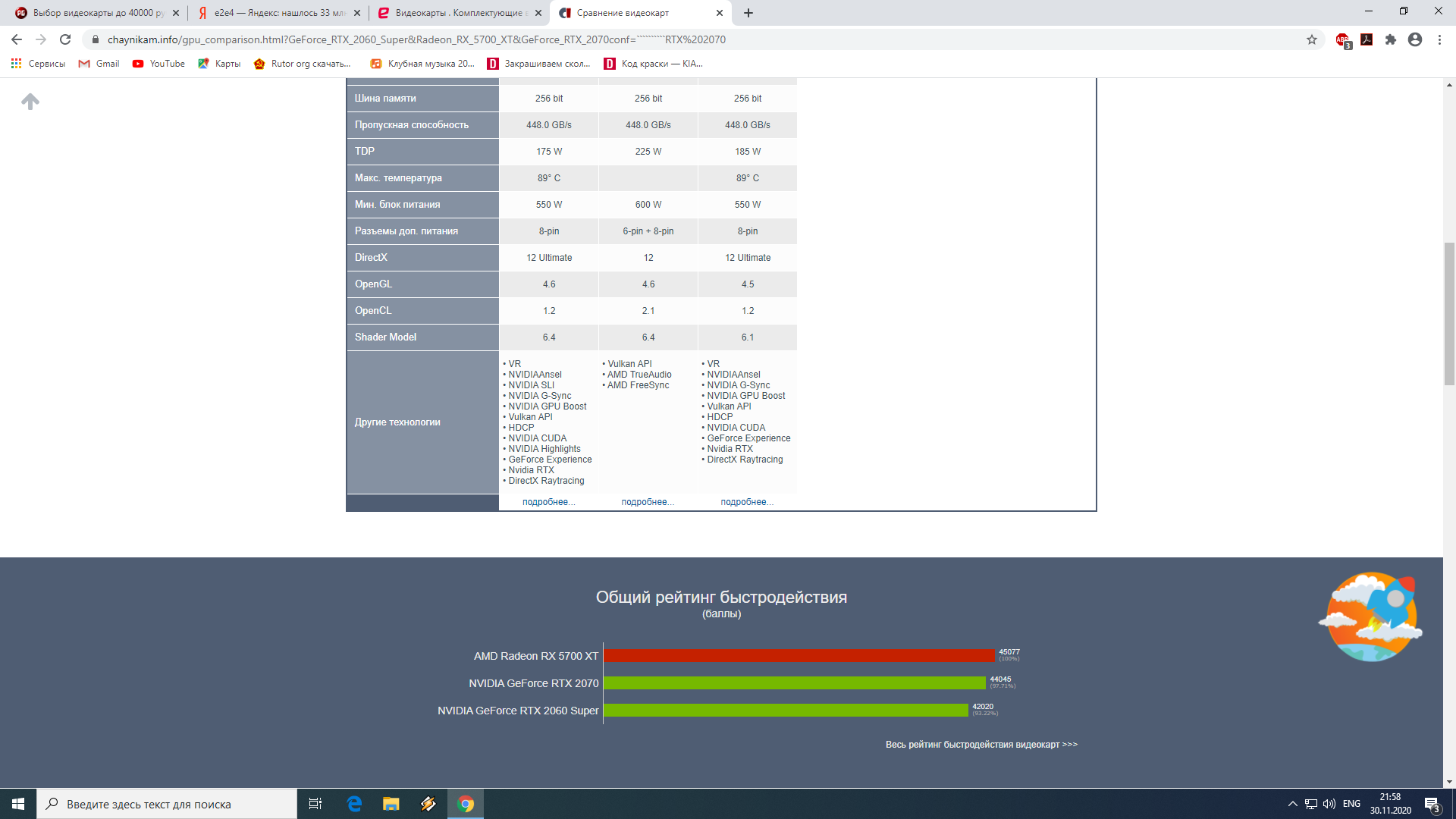Click the page vertical scrollbar thumb
The height and width of the screenshot is (819, 1456).
pos(1449,314)
